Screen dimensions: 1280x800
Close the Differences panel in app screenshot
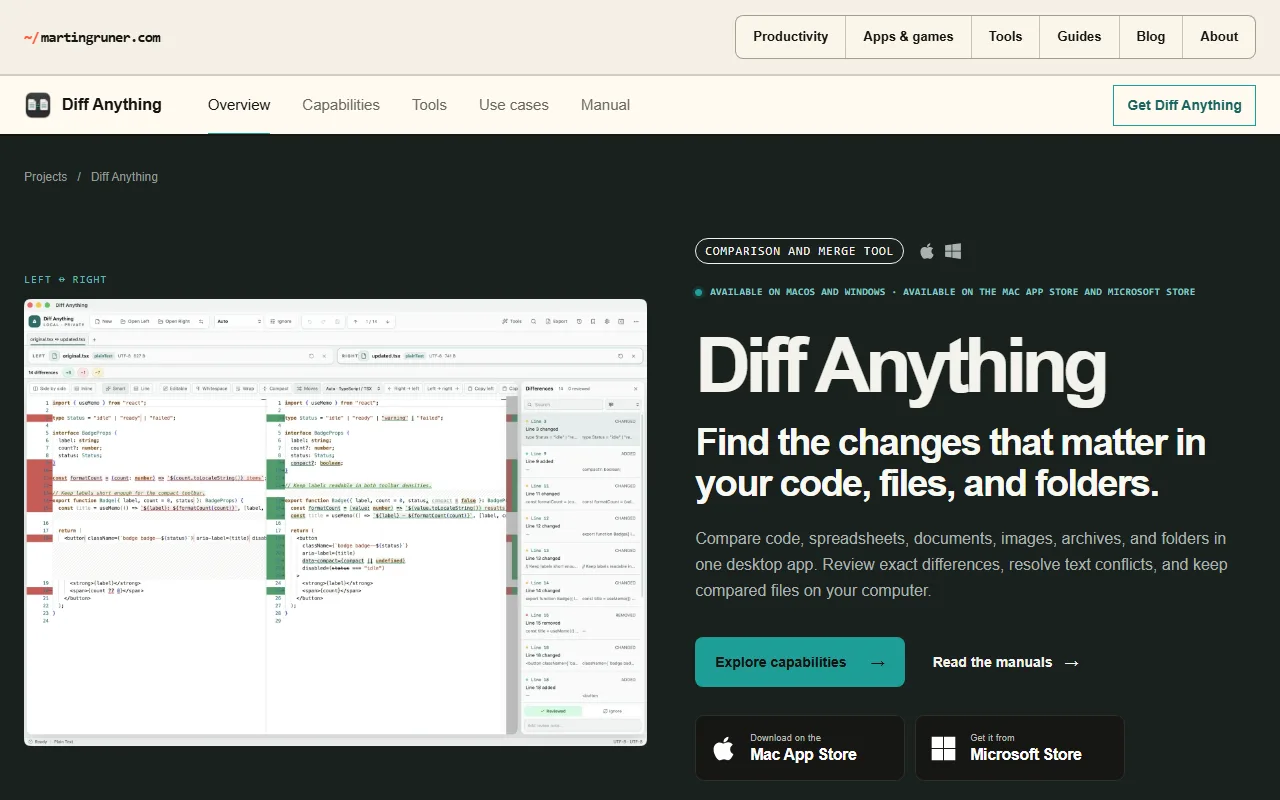[635, 388]
